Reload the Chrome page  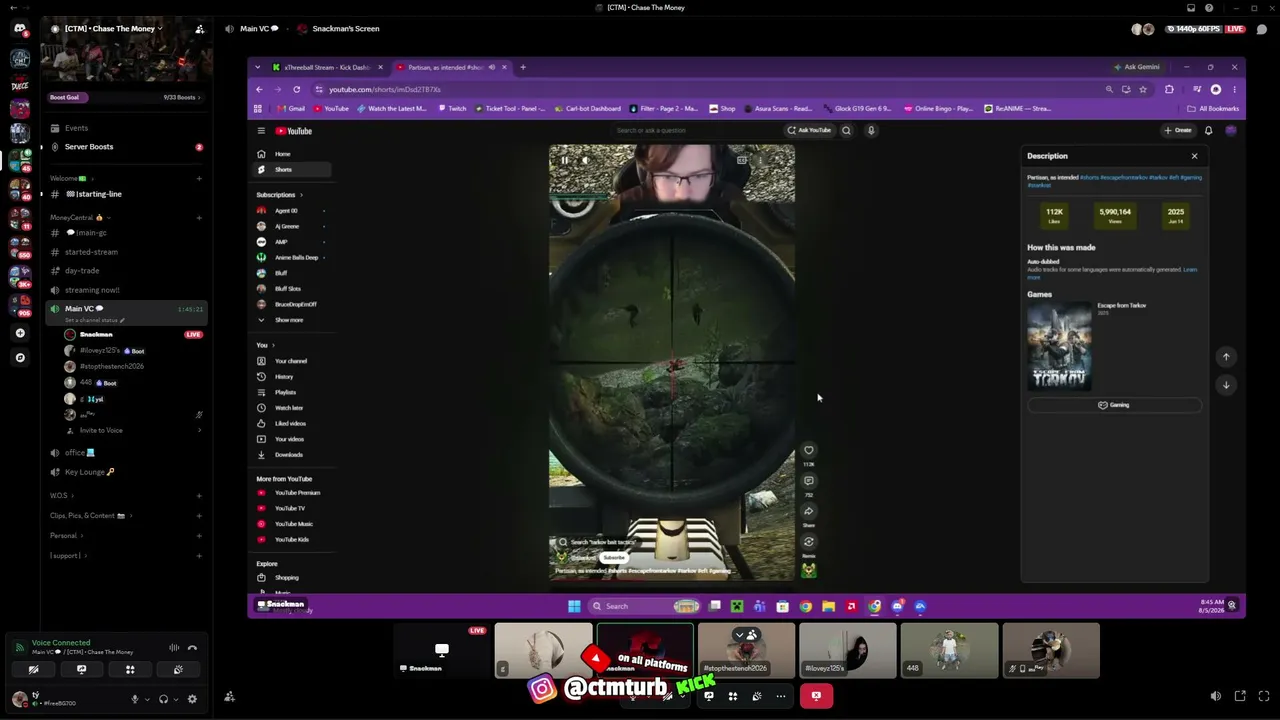click(x=297, y=89)
